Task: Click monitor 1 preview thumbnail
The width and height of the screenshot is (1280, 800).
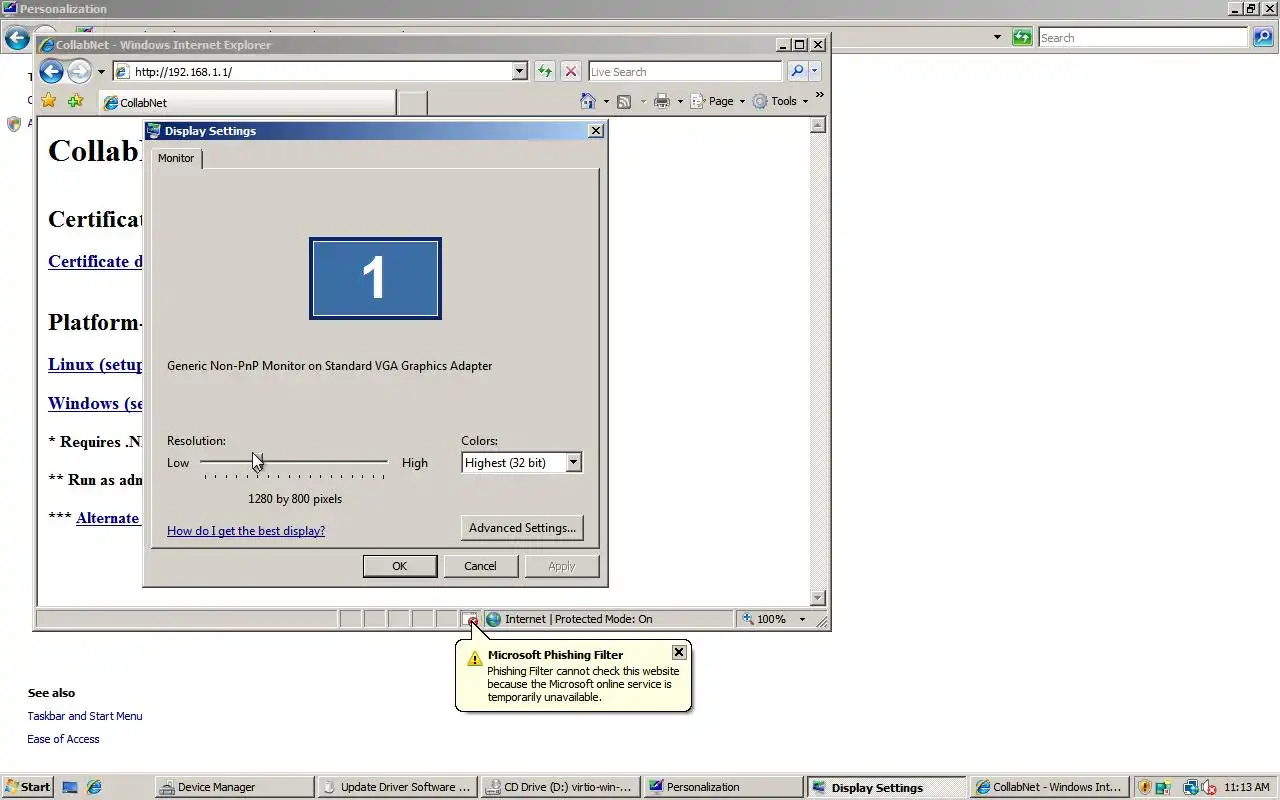Action: point(375,278)
